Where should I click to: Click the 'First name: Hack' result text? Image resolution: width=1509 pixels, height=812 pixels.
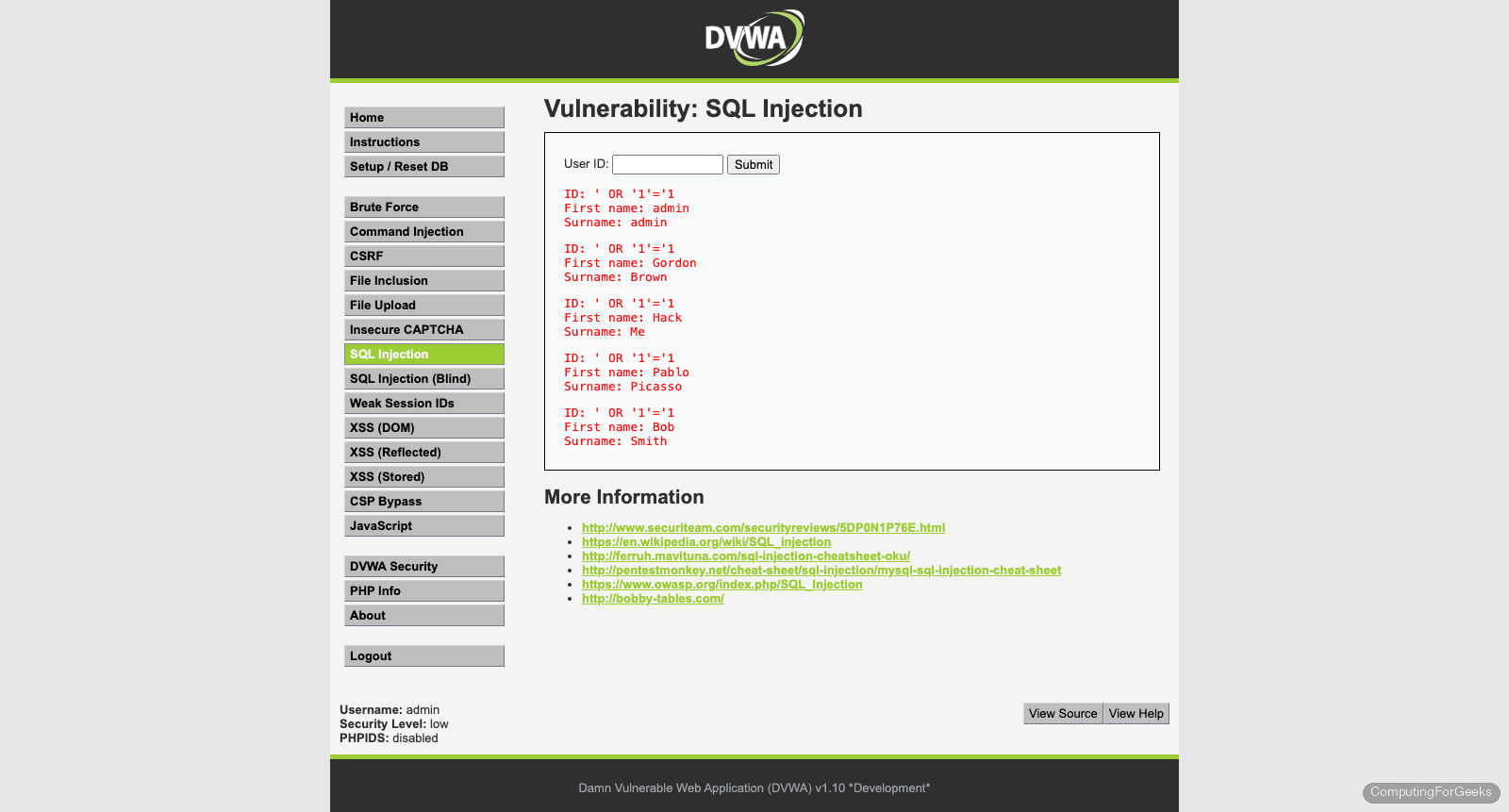[x=623, y=318]
